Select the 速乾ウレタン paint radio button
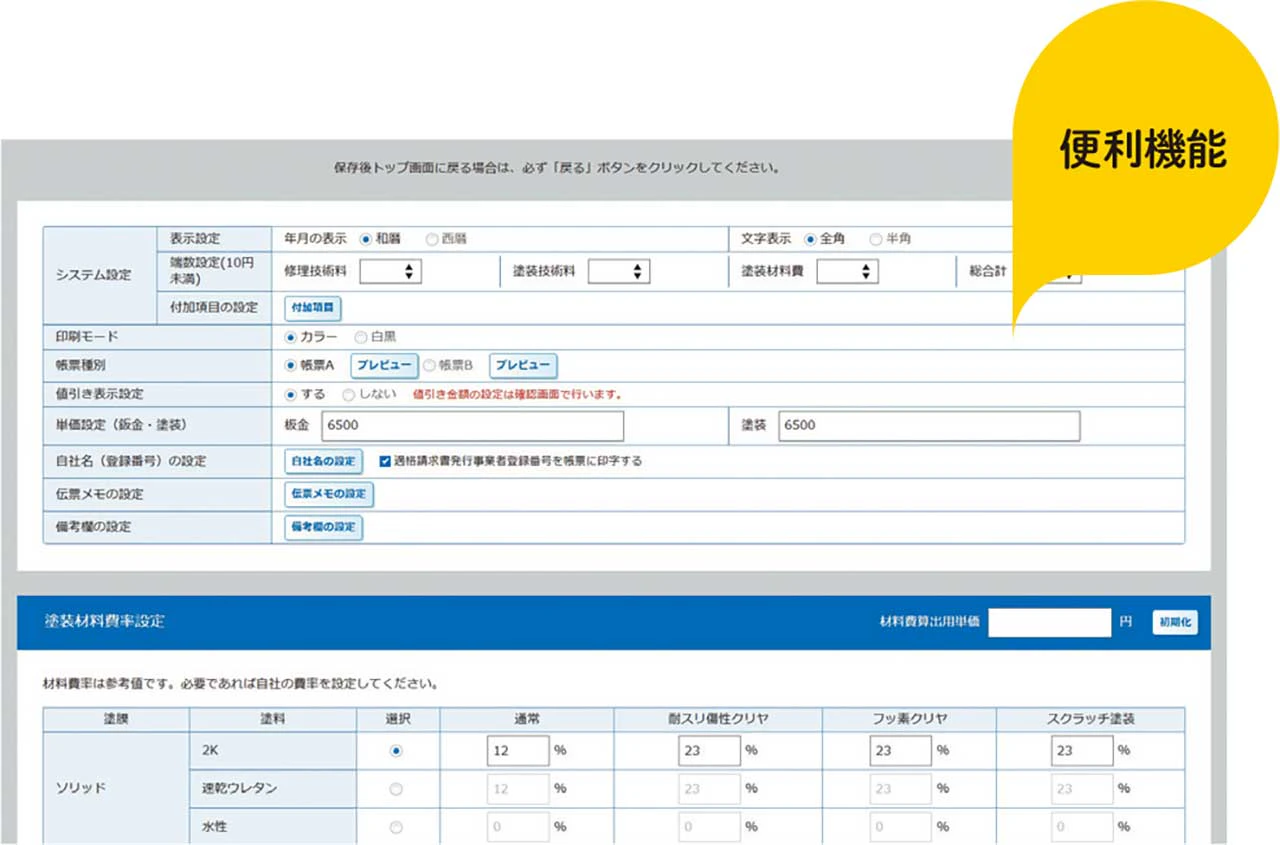 397,789
